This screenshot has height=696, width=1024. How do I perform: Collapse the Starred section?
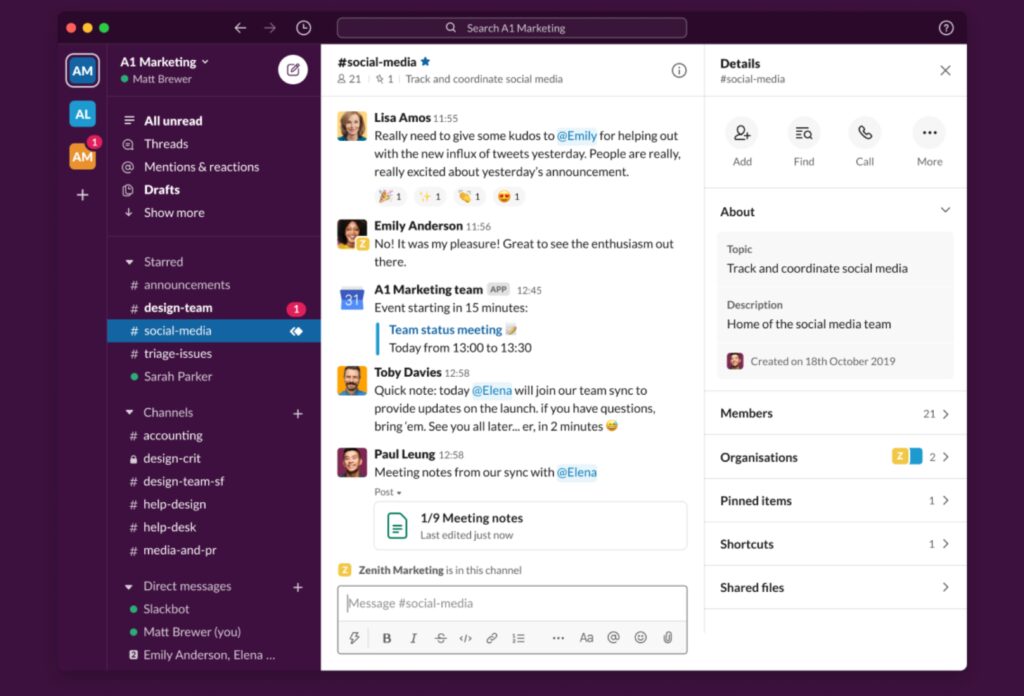click(129, 262)
